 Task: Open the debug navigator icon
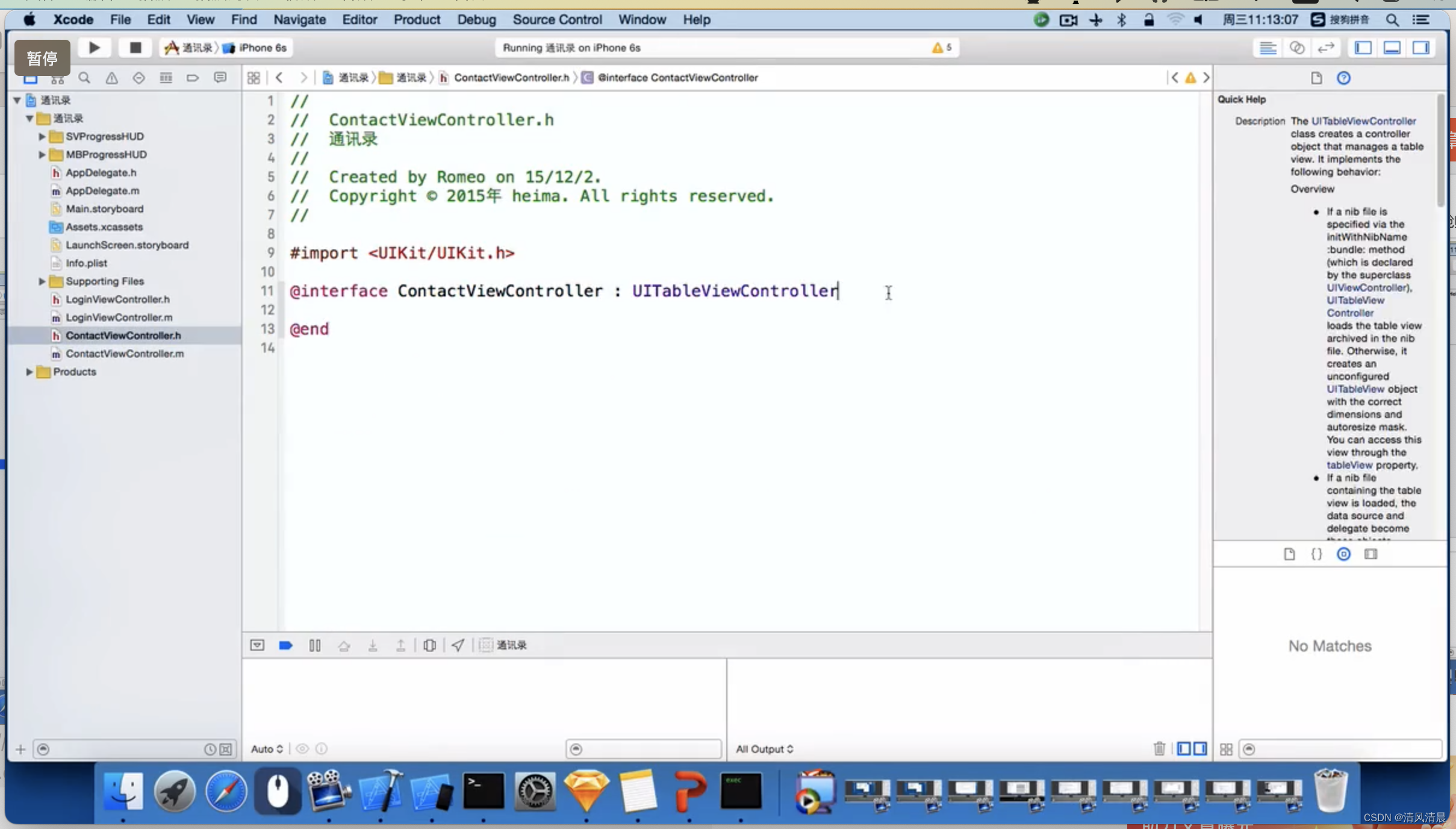166,78
